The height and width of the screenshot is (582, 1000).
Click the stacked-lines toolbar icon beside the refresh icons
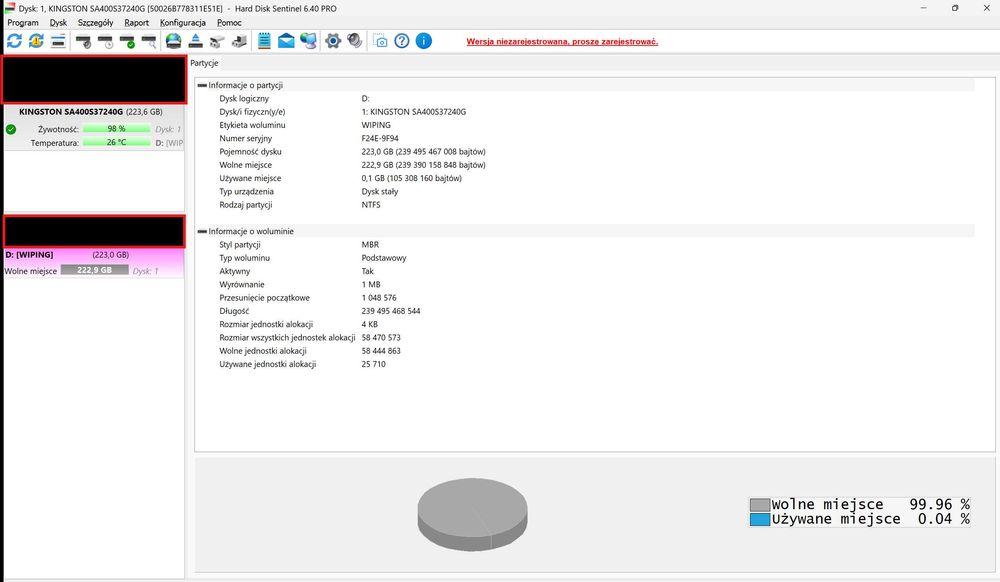tap(58, 41)
